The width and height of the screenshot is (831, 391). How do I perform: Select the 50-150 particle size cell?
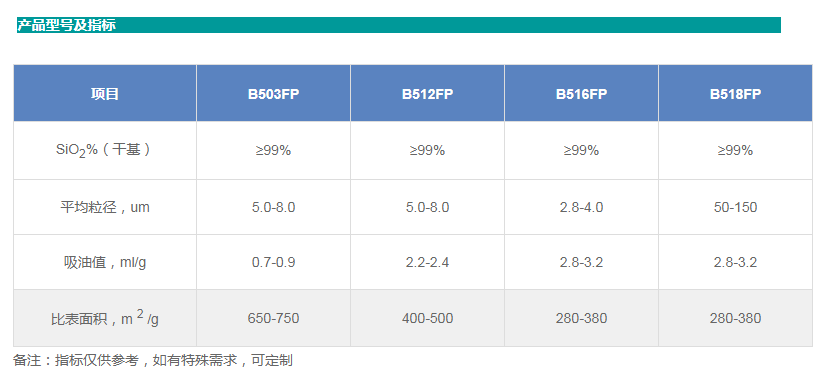[736, 207]
